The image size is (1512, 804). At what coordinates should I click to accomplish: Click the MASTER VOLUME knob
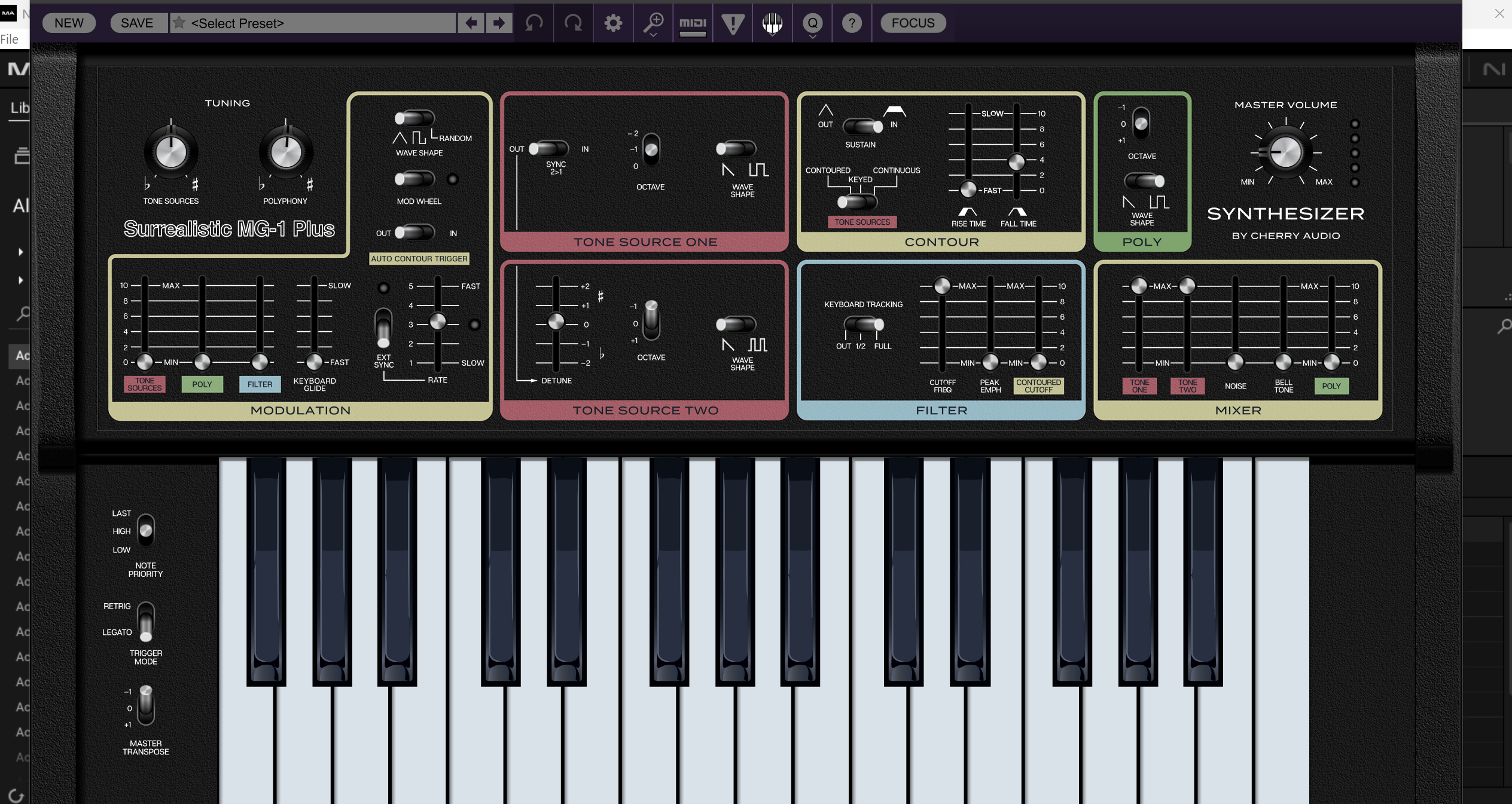(x=1285, y=152)
